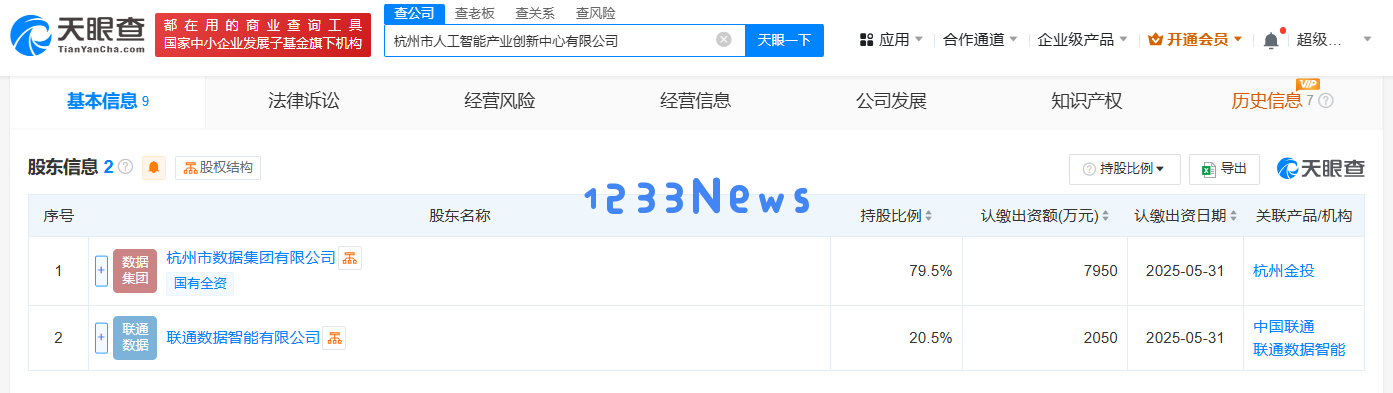Click the 联通数据 company logo thumbnail

click(135, 338)
